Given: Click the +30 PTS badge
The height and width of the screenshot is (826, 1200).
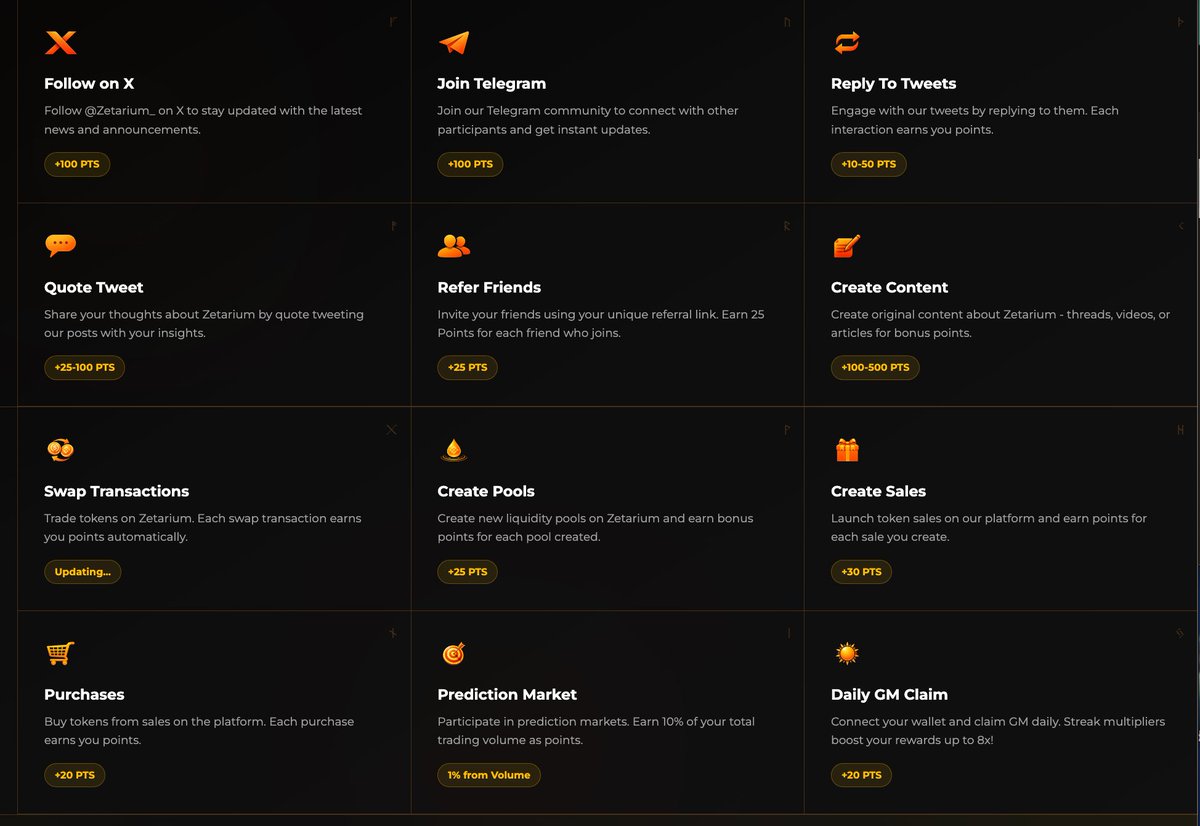Looking at the screenshot, I should (861, 572).
